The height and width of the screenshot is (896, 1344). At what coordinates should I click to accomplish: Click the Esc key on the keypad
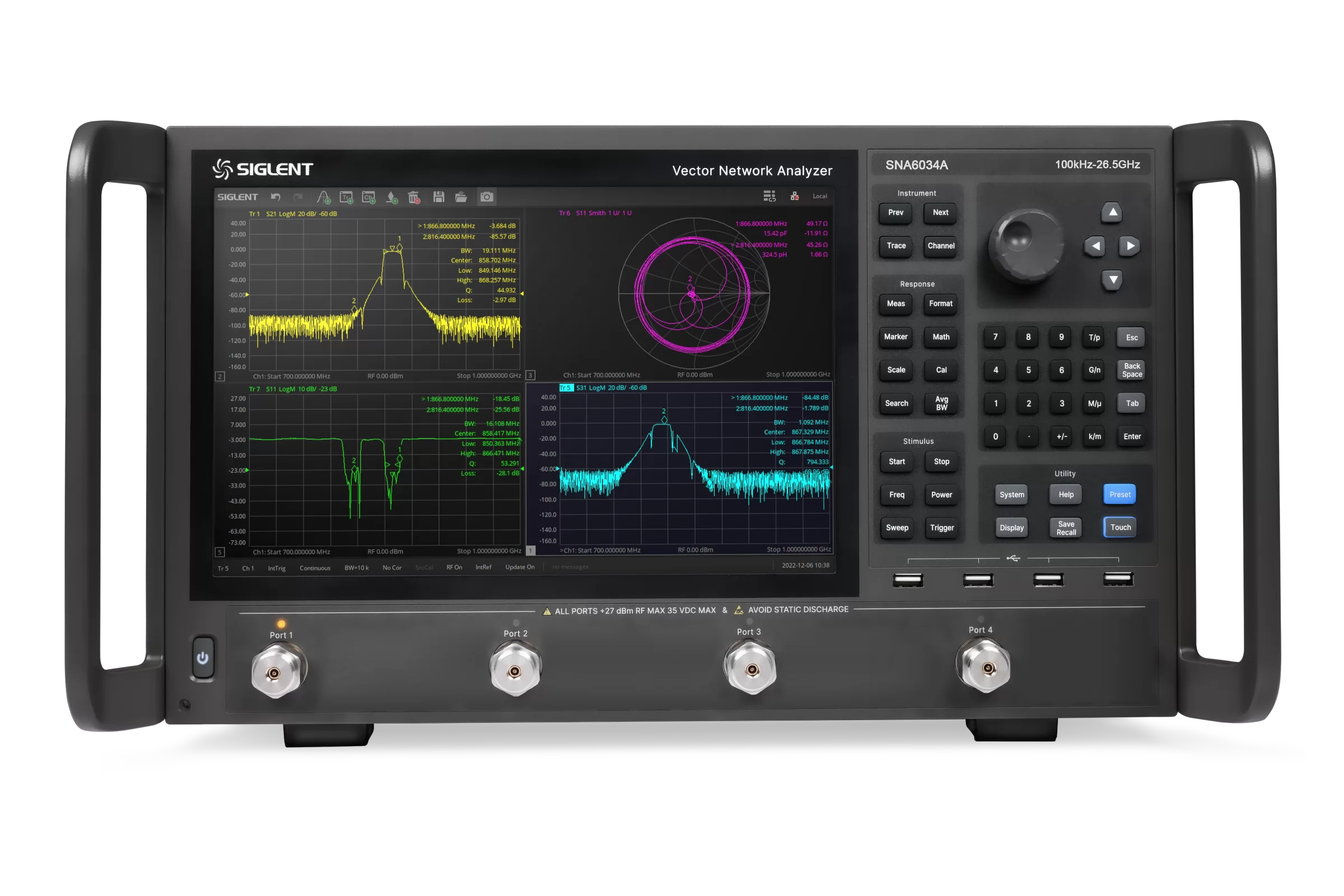[x=1132, y=338]
